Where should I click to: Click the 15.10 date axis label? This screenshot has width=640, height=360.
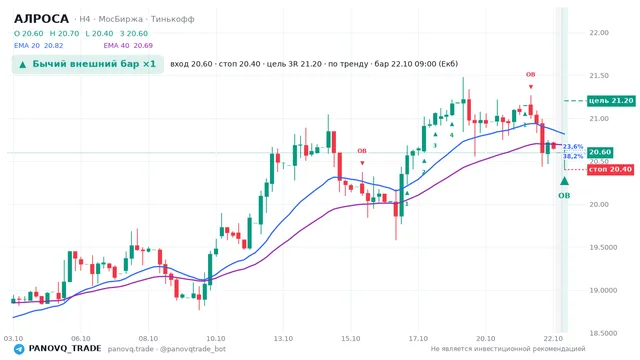click(351, 339)
